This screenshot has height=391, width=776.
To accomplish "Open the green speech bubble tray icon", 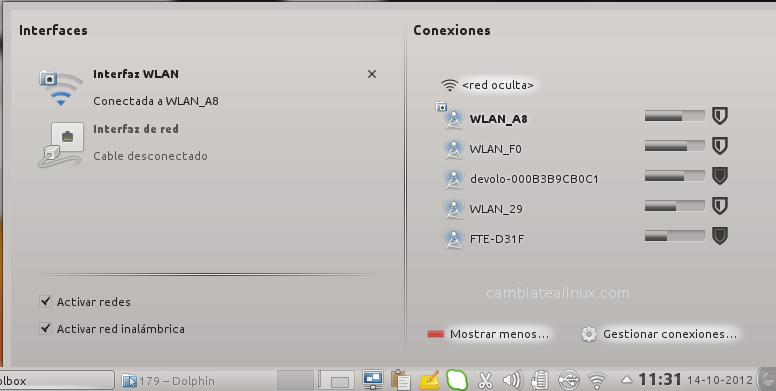I will pos(457,380).
